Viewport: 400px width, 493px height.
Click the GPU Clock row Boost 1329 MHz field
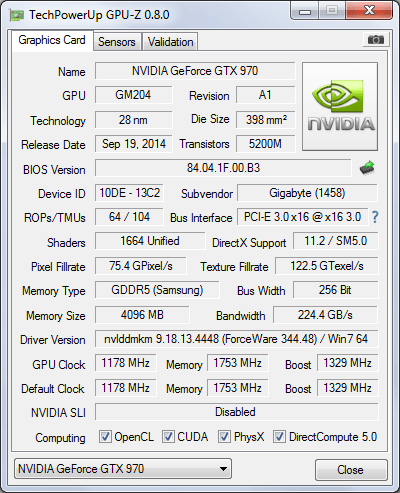coord(348,363)
